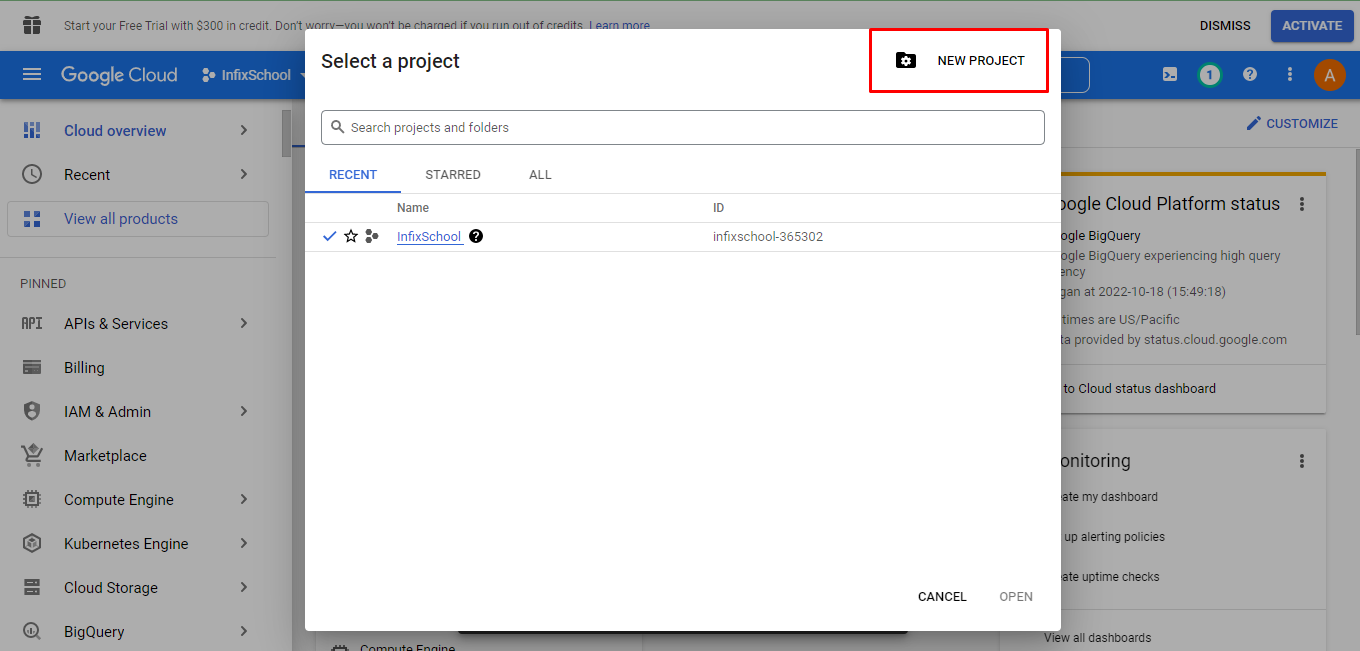Click the project ID infixschool-365302
Viewport: 1360px width, 651px height.
(768, 237)
